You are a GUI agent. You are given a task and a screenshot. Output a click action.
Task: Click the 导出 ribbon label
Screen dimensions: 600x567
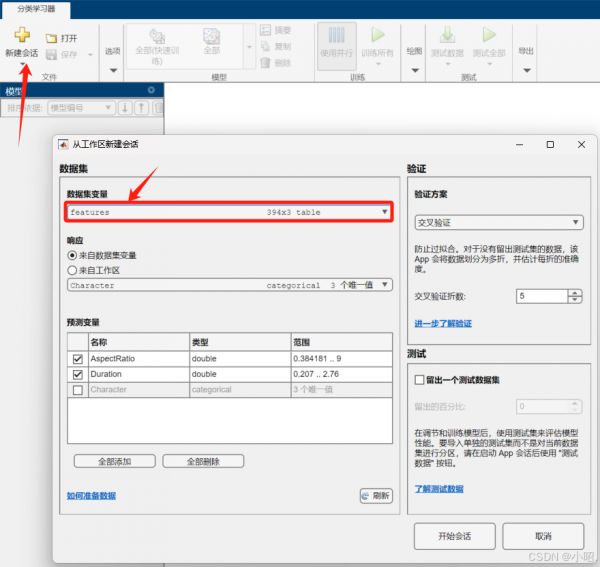click(x=526, y=51)
